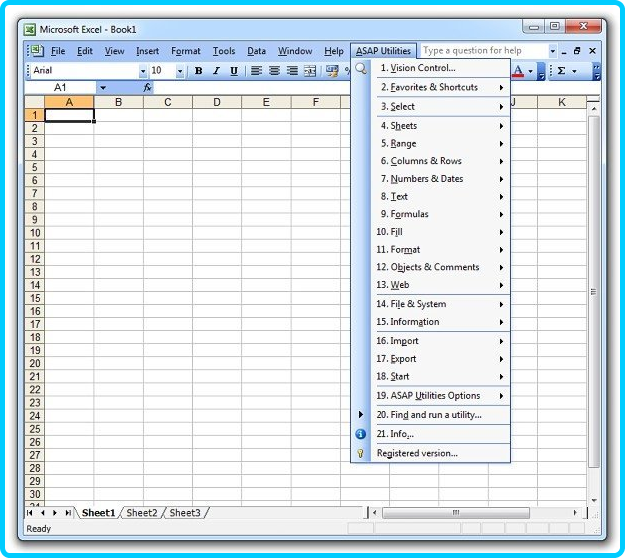Click the AutoSum sigma icon

coord(561,71)
